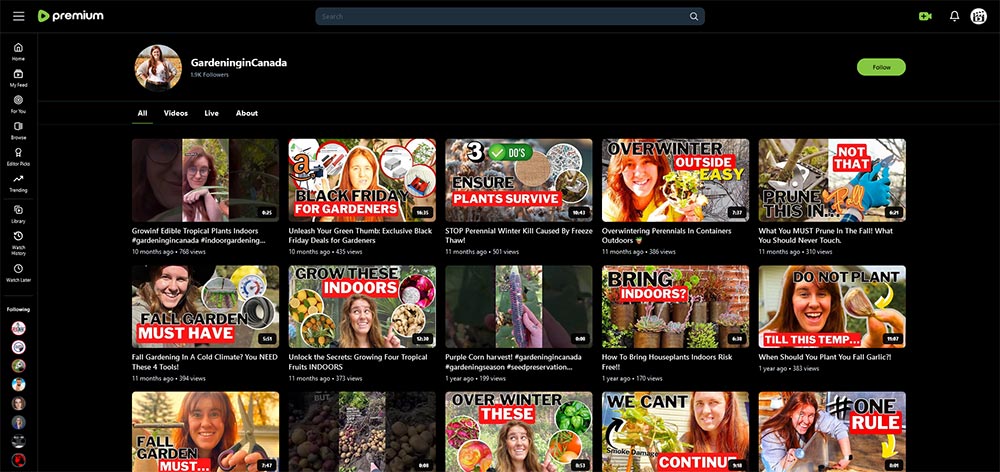
Task: Click '11 months ago • 501 views' text
Action: 481,252
